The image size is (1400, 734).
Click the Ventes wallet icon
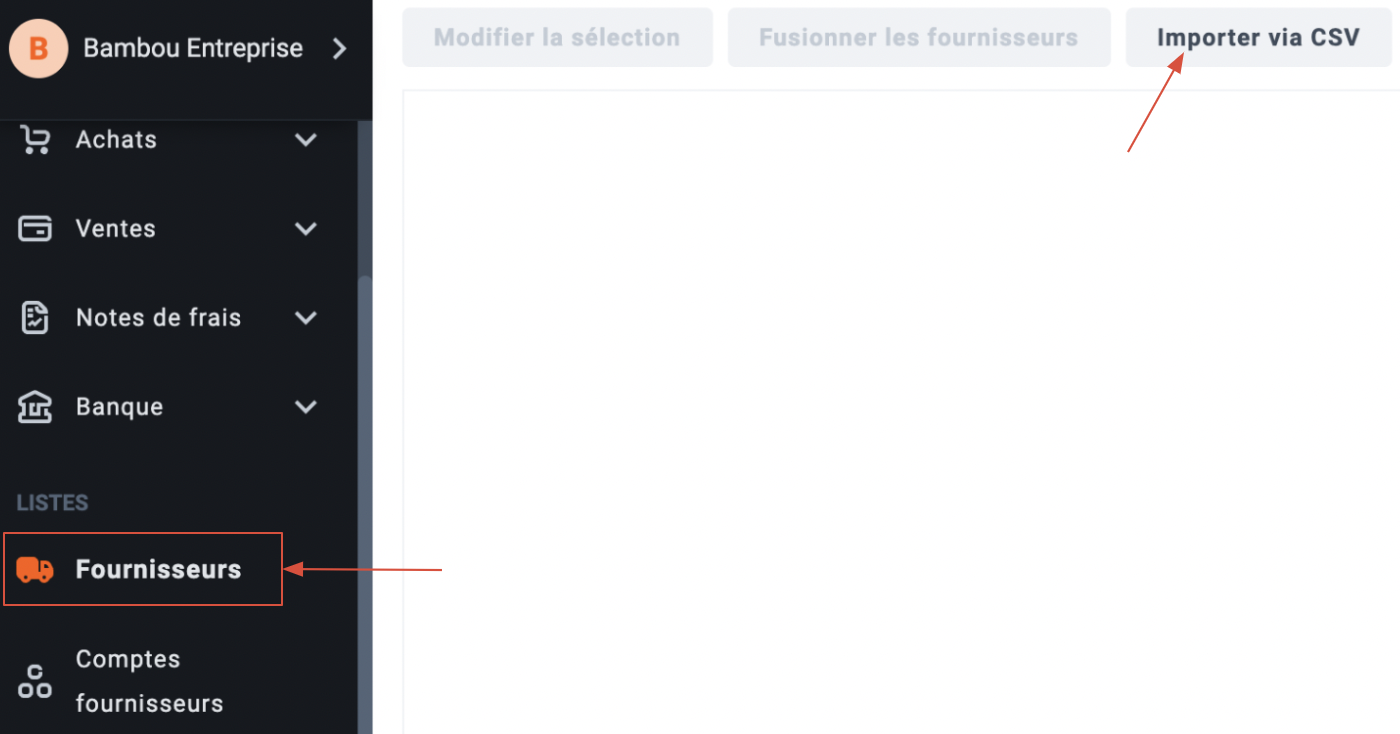click(x=35, y=228)
